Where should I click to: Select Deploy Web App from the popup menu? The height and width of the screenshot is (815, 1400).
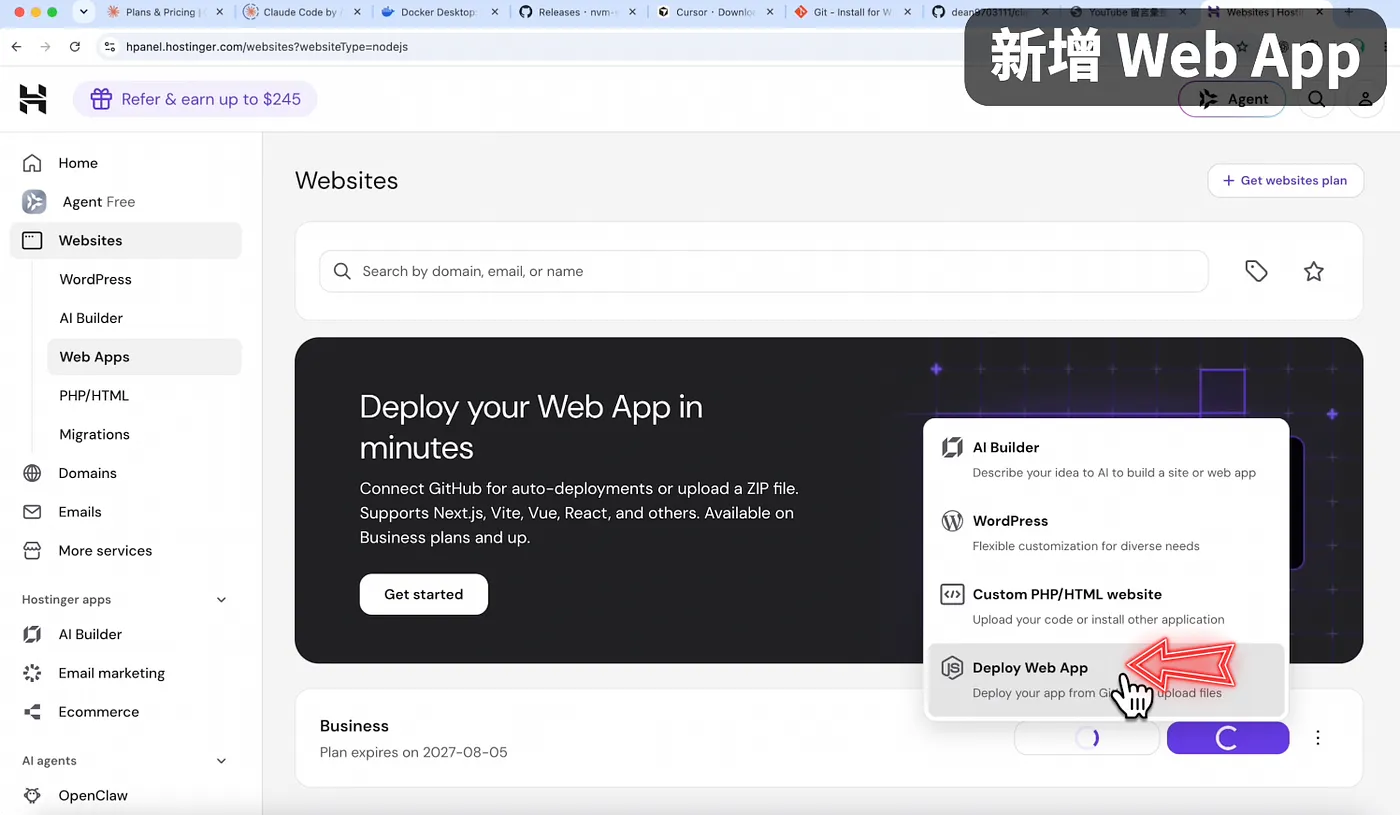[x=1105, y=680]
